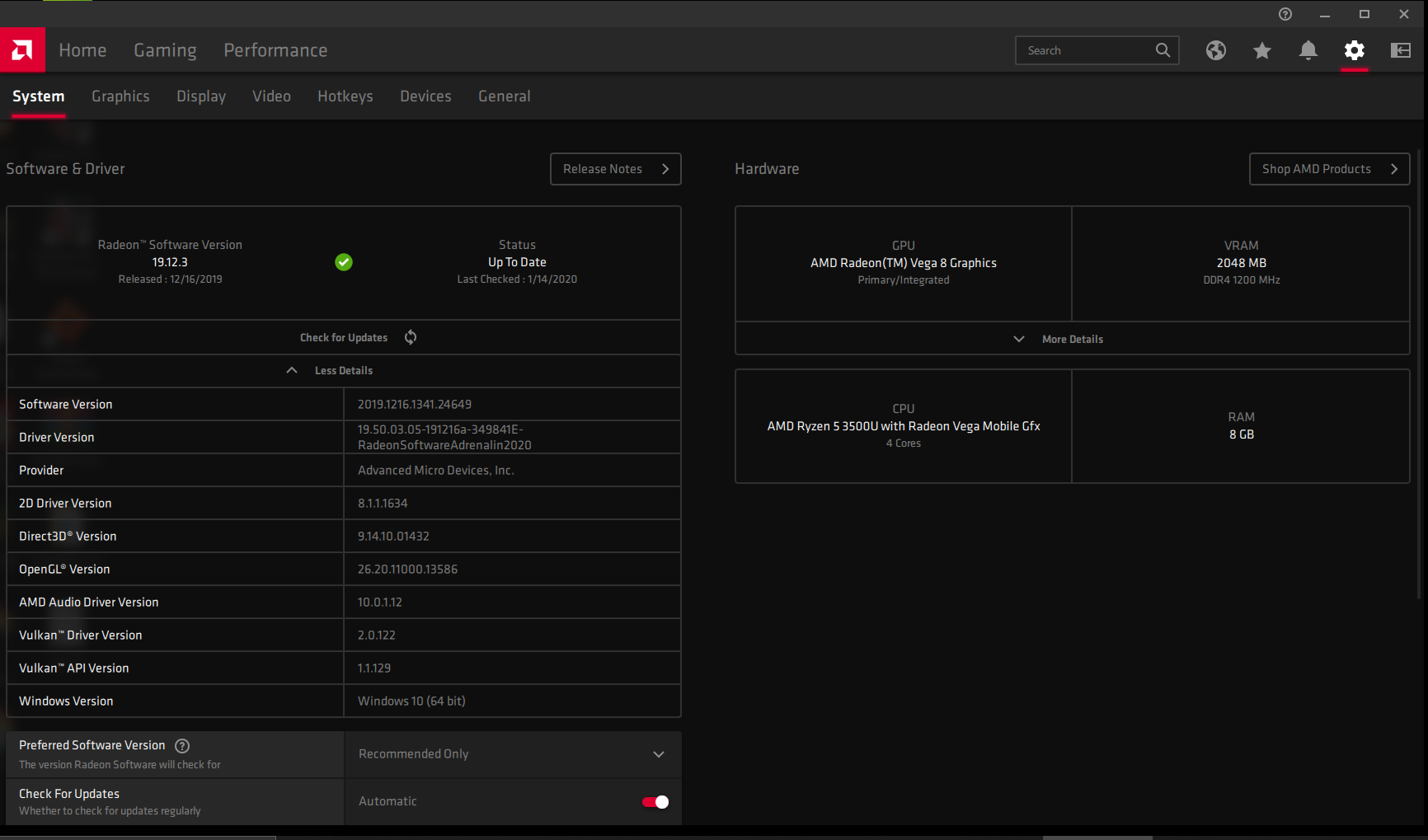Select System settings tab
This screenshot has width=1428, height=840.
39,96
